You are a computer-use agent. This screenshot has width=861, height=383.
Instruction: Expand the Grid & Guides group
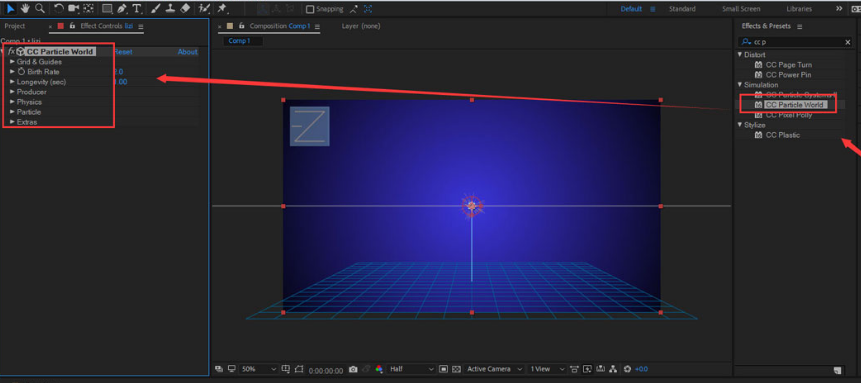coord(12,62)
